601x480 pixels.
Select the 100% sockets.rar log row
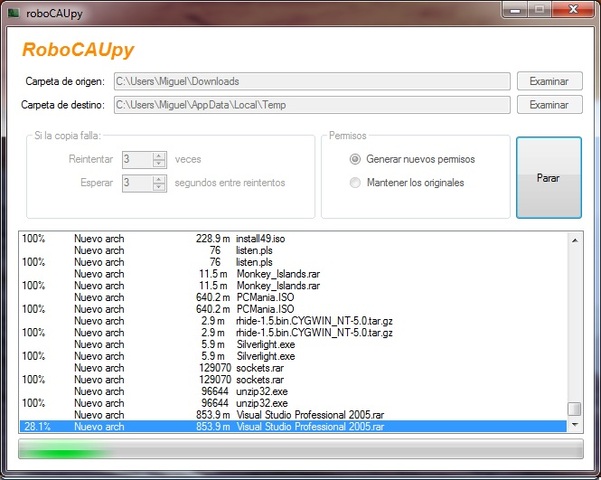tap(293, 380)
